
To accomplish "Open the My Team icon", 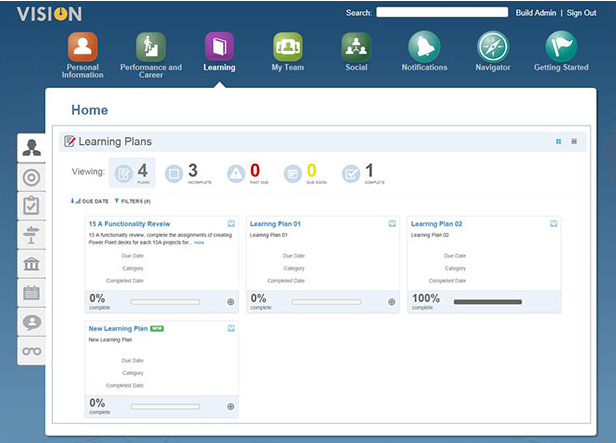I will point(288,47).
